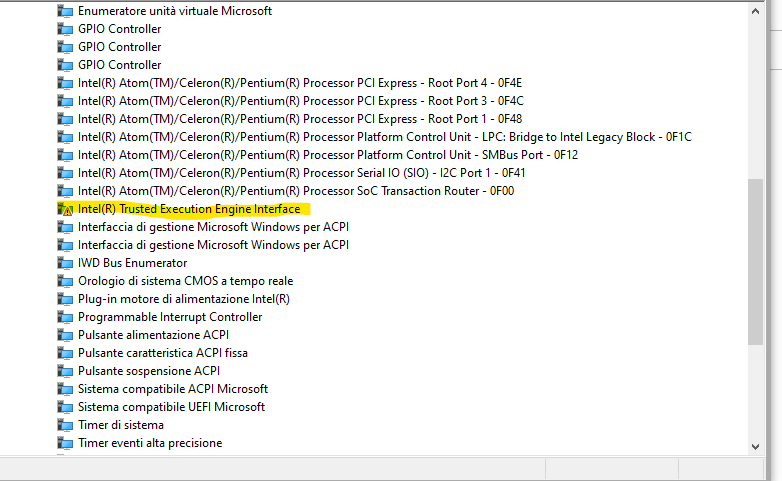Select Intel(R) Trusted Execution Engine Interface device

[x=188, y=209]
